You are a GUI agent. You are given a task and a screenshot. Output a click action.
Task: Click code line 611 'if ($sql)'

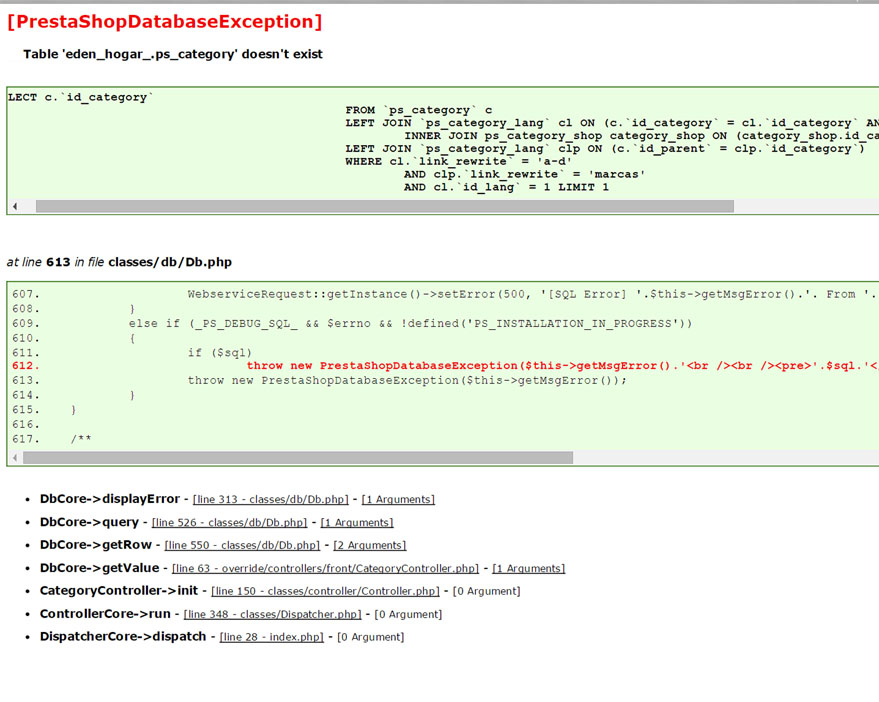[220, 353]
